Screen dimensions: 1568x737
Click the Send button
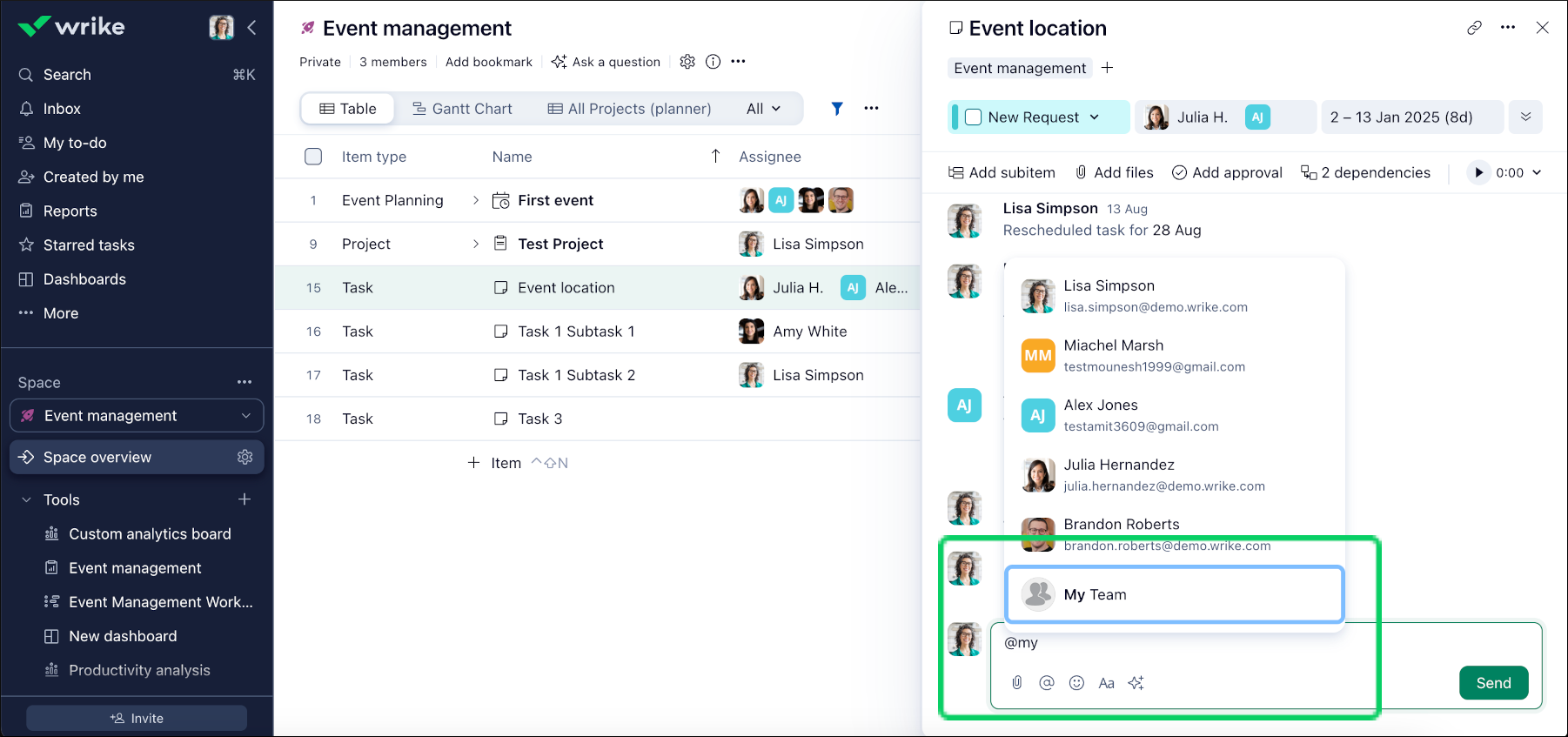tap(1492, 683)
